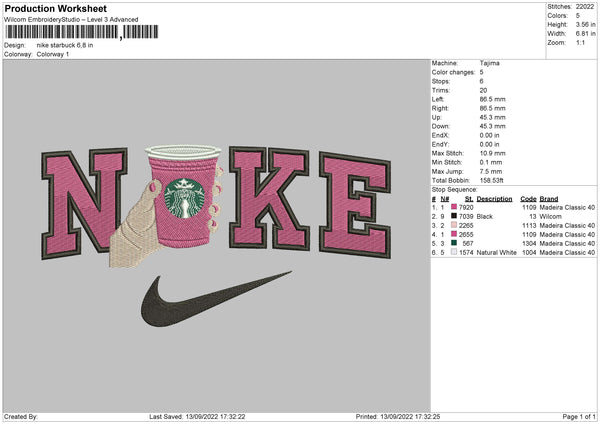Click the Tajima machine value
This screenshot has height=424, width=600.
(490, 64)
